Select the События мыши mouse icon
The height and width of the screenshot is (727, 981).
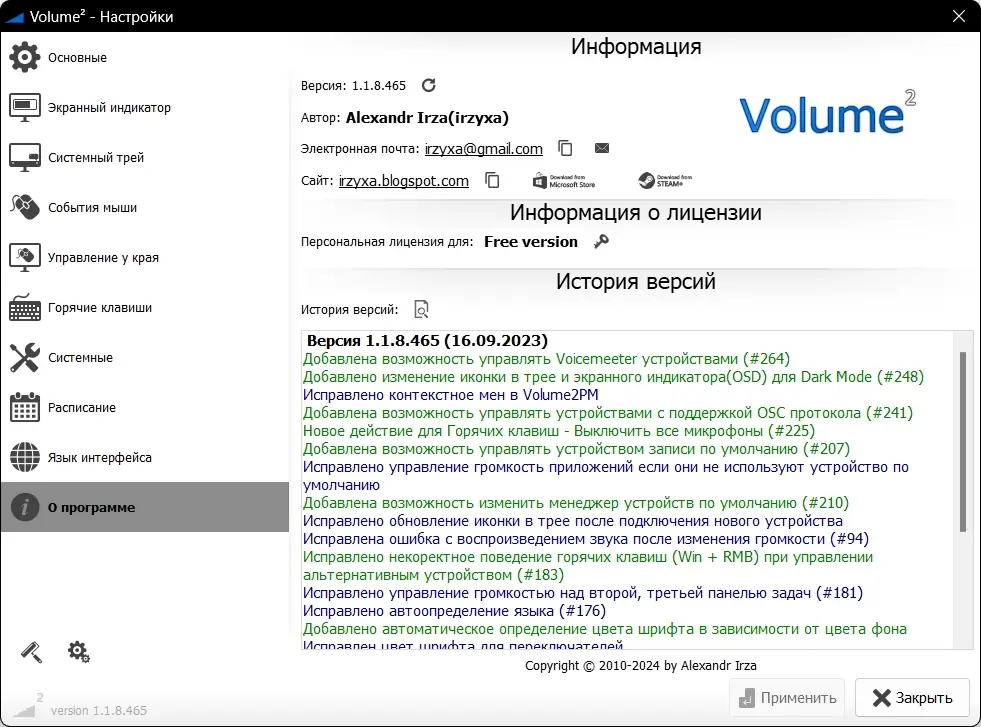pos(24,207)
